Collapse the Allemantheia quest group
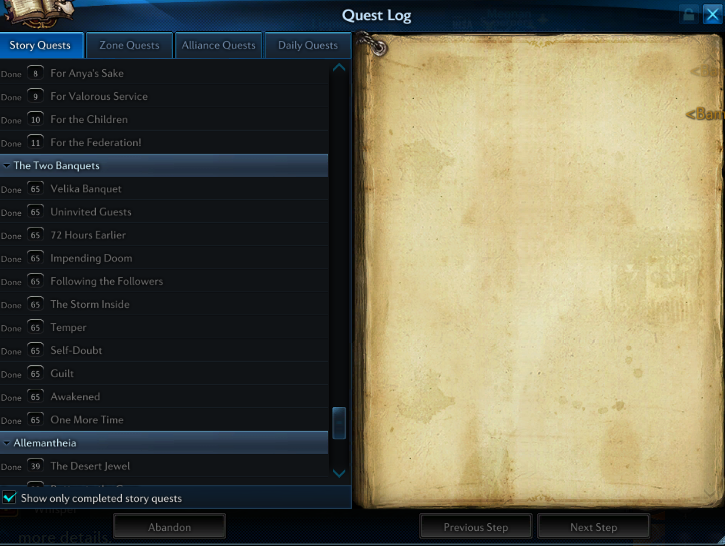Screen dimensions: 725x546 [6, 443]
